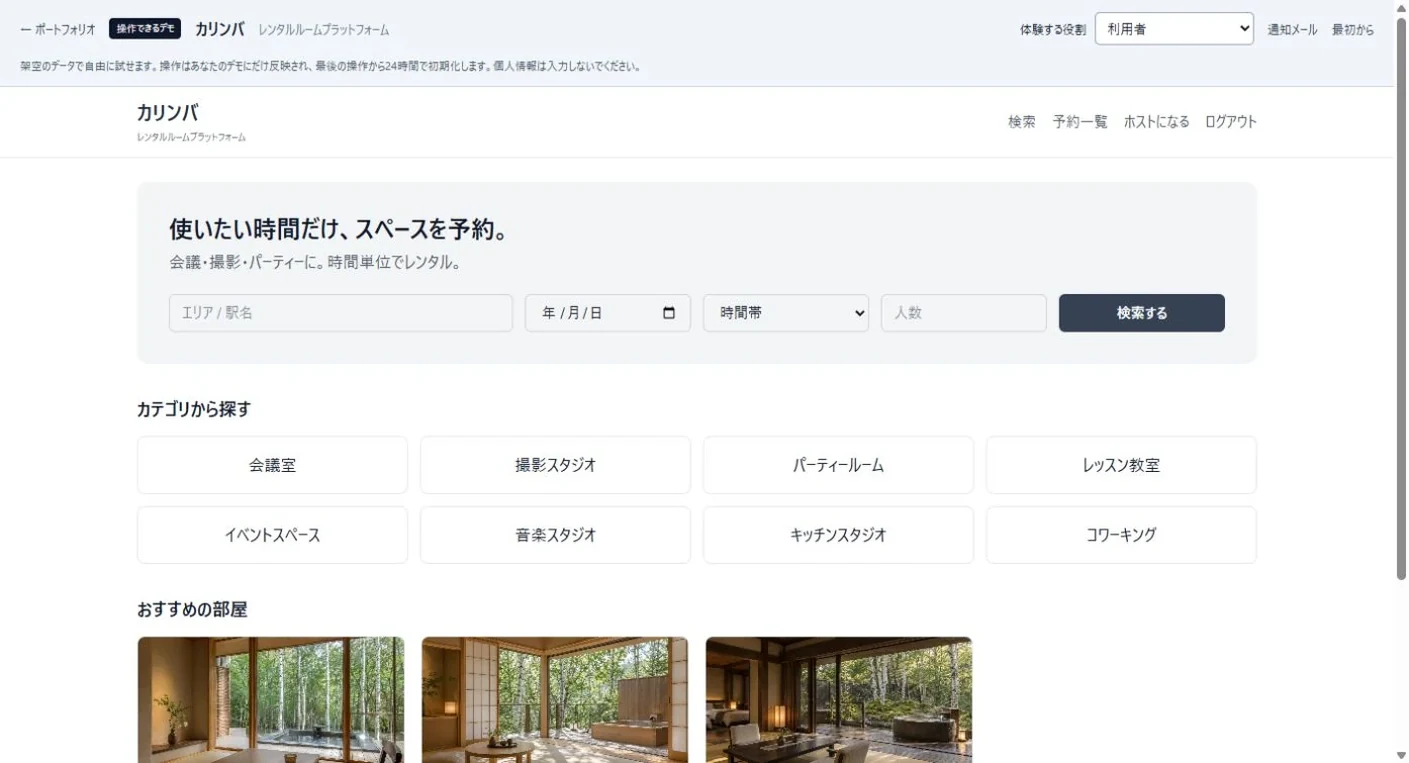Image resolution: width=1409 pixels, height=763 pixels.
Task: Choose the イベントスペース category
Action: [272, 535]
